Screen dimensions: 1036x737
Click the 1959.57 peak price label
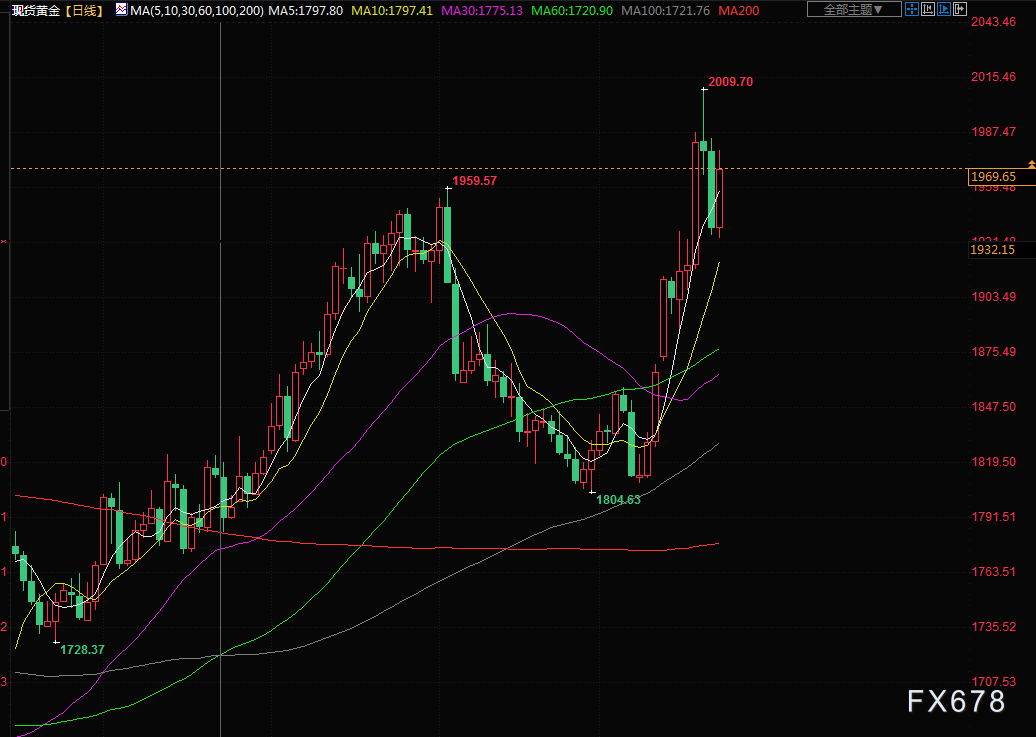tap(474, 181)
